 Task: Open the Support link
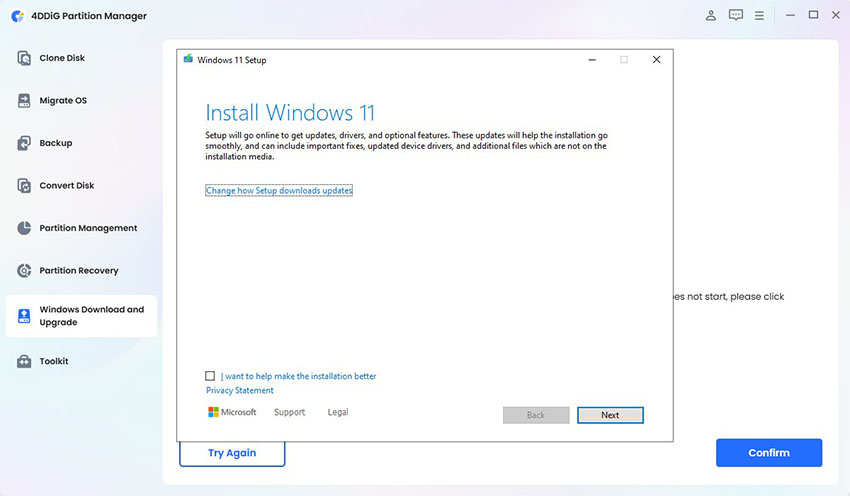coord(289,412)
